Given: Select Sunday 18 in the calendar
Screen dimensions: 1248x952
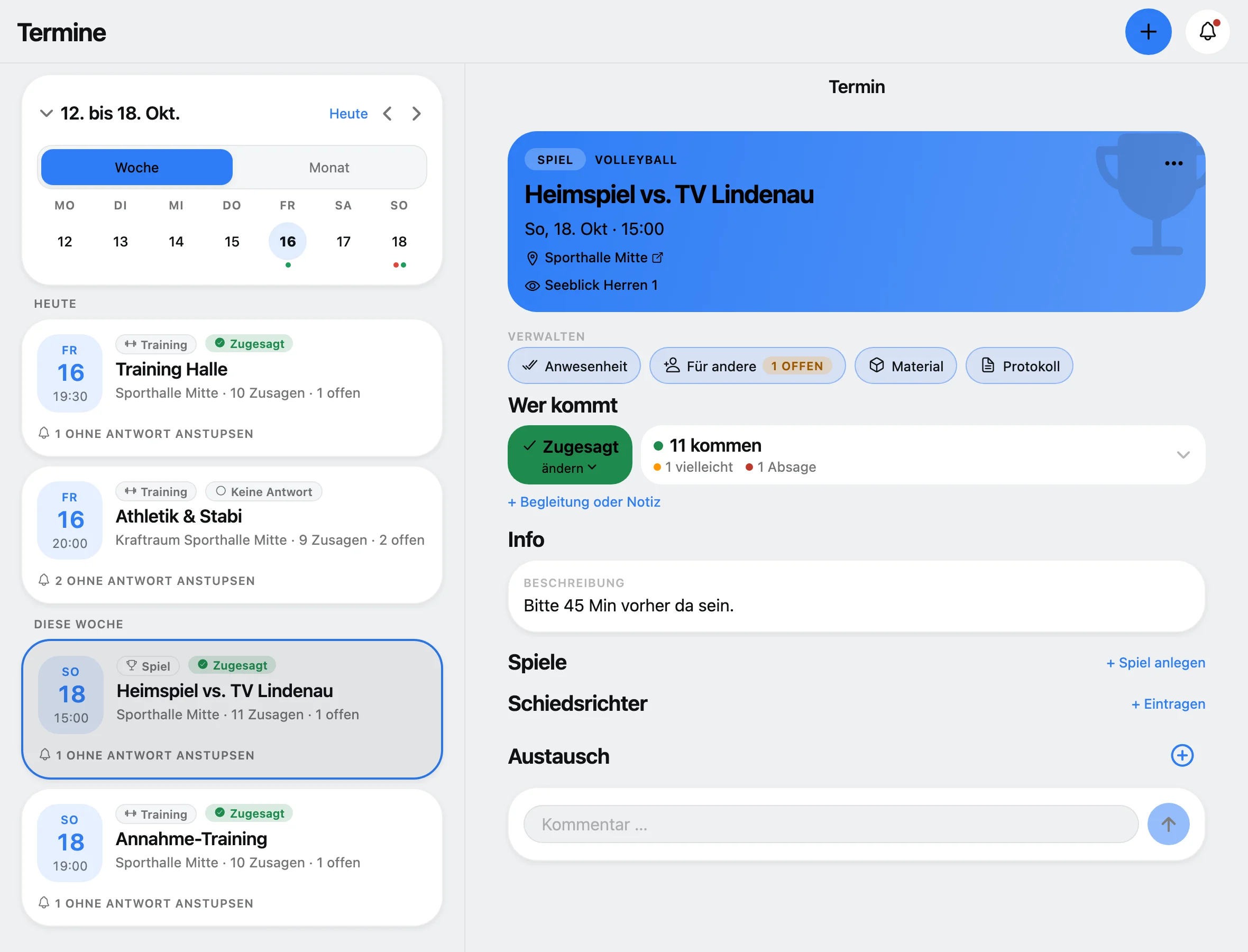Looking at the screenshot, I should 399,241.
